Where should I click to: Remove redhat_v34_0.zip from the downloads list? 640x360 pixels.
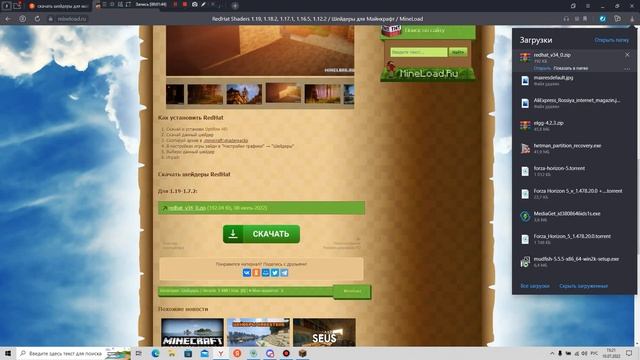click(x=627, y=55)
